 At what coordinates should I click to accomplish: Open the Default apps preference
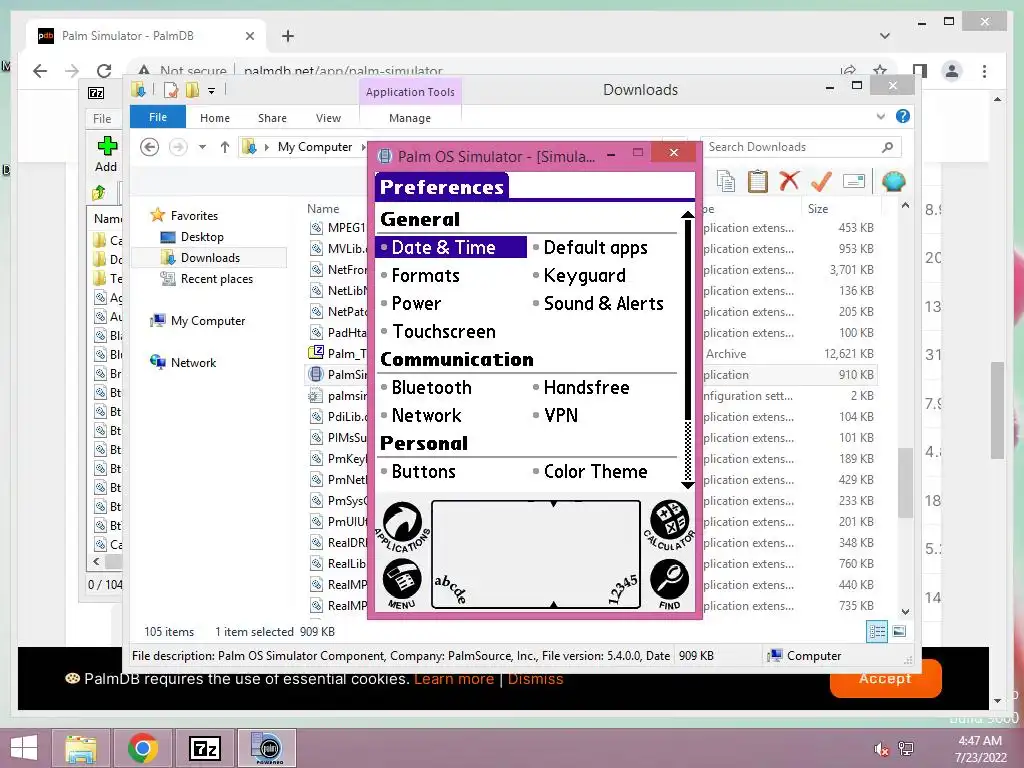pos(595,248)
